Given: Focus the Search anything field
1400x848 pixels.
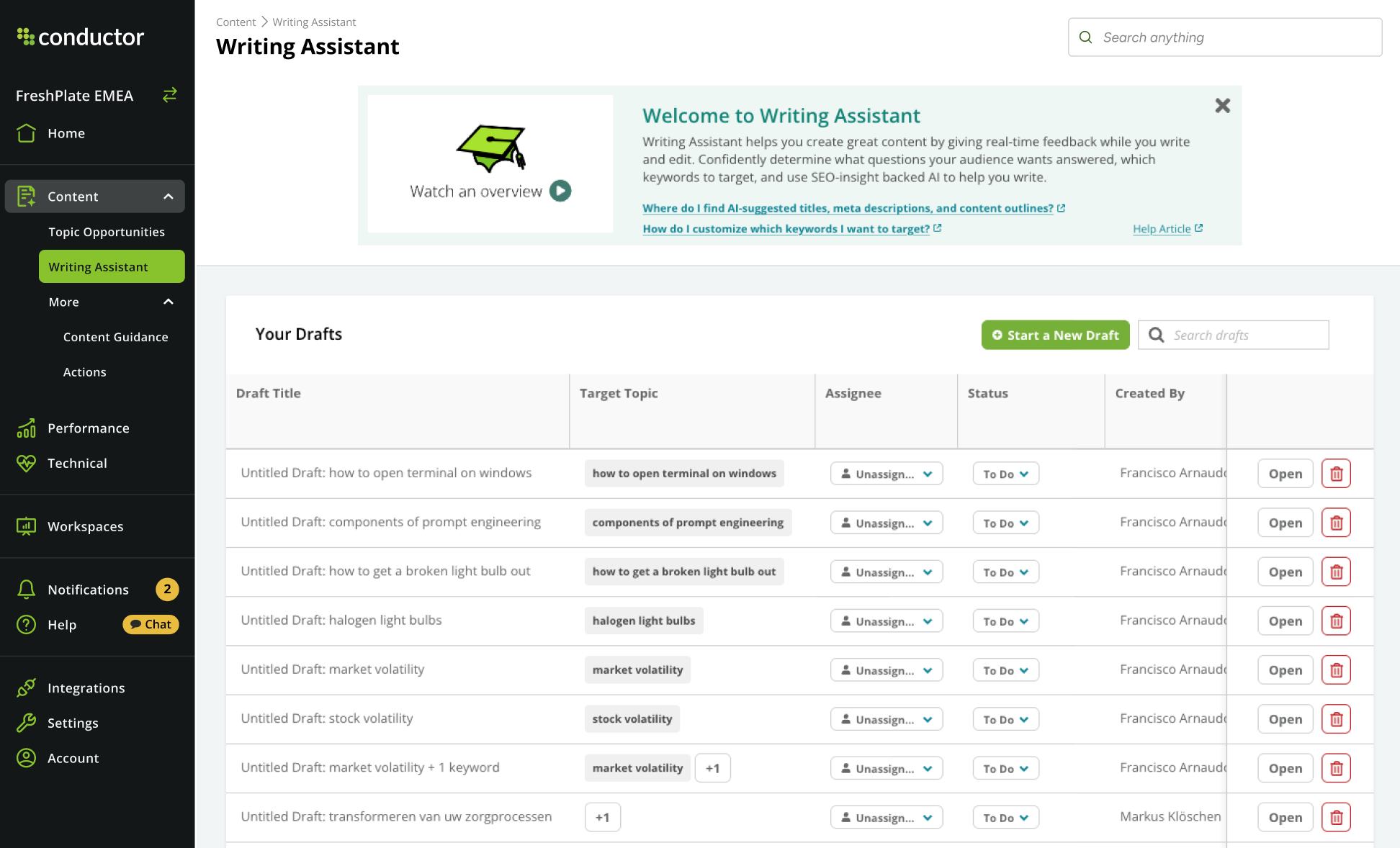Looking at the screenshot, I should (1224, 37).
